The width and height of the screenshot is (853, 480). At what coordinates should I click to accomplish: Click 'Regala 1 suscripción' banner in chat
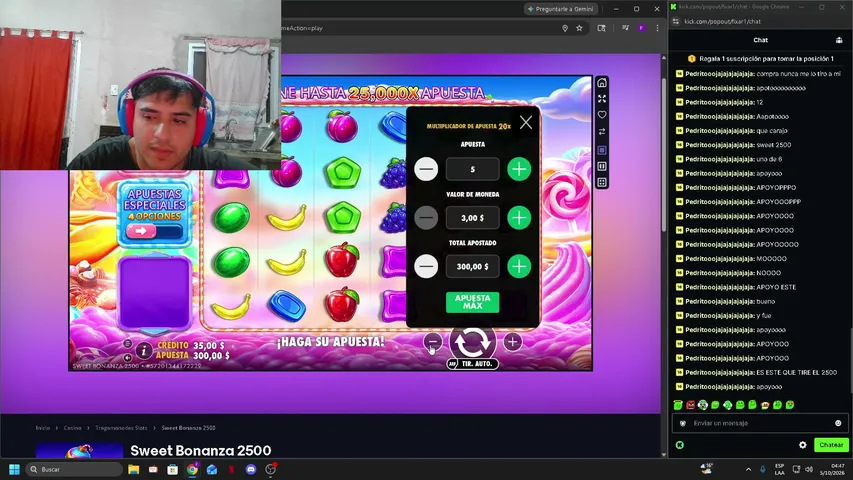[761, 59]
